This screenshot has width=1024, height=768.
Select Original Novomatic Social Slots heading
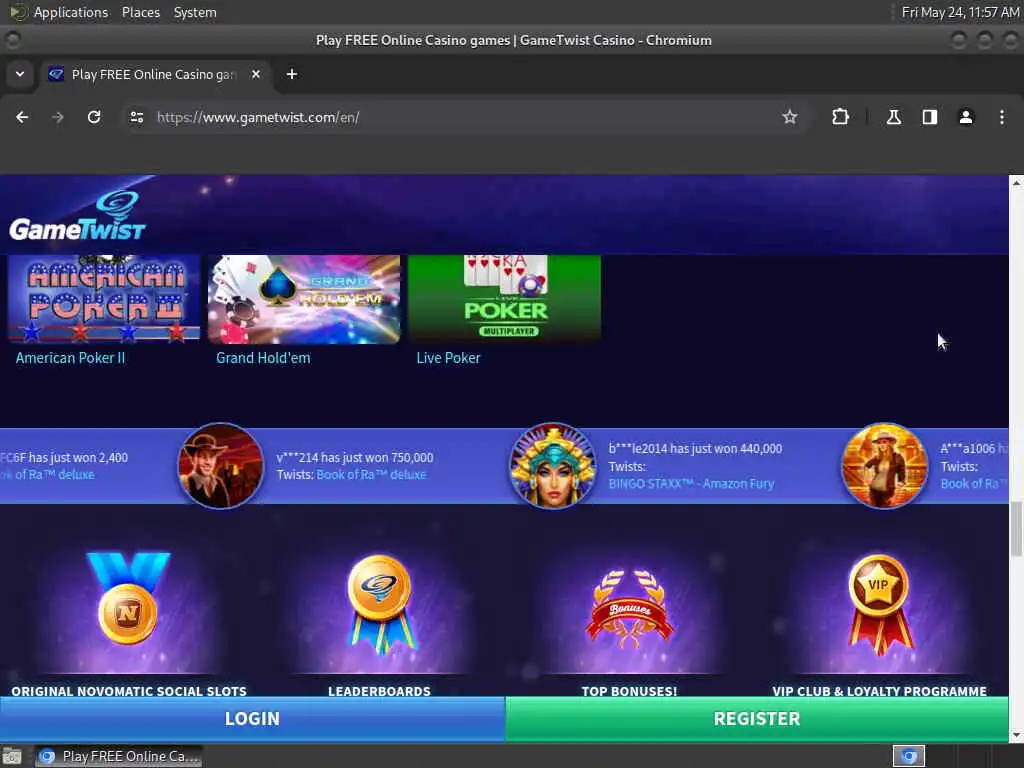tap(129, 691)
